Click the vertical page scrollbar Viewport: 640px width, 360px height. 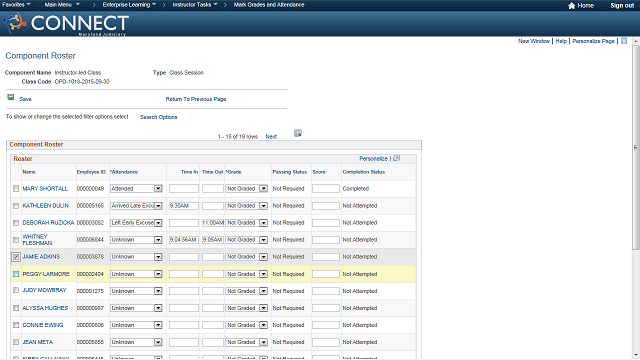coord(636,147)
